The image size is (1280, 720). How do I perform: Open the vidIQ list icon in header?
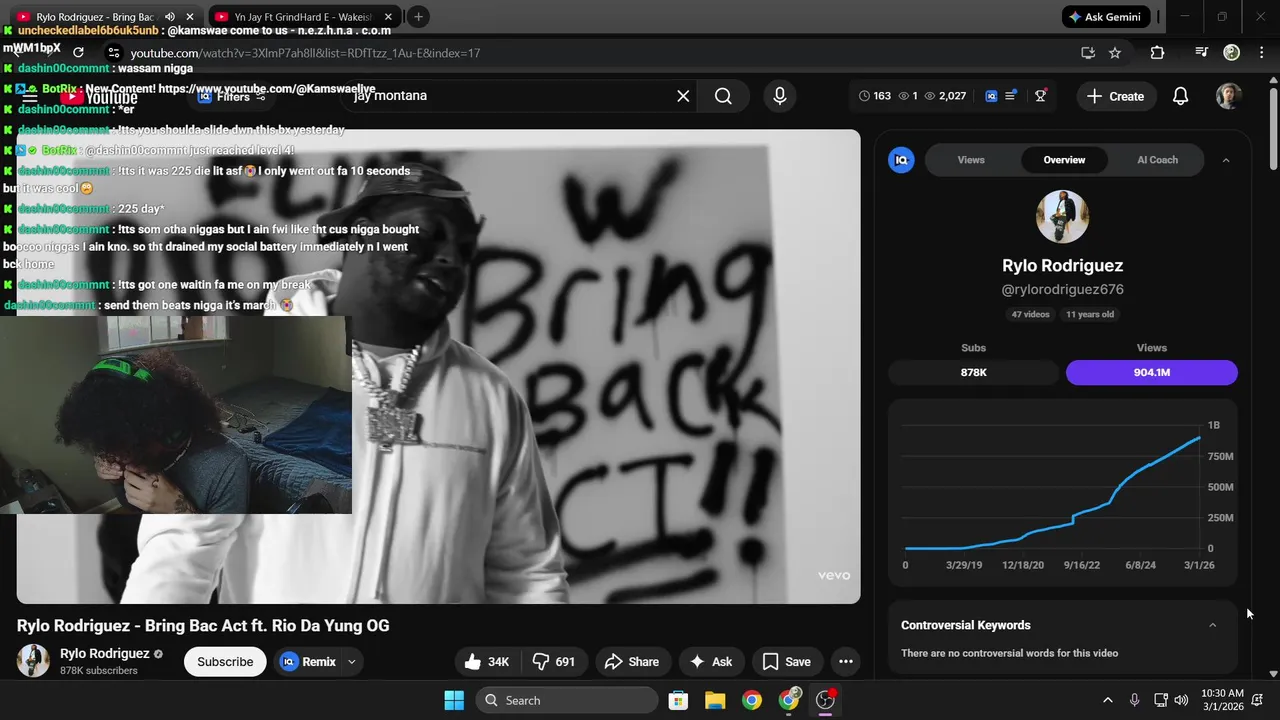[x=1011, y=96]
